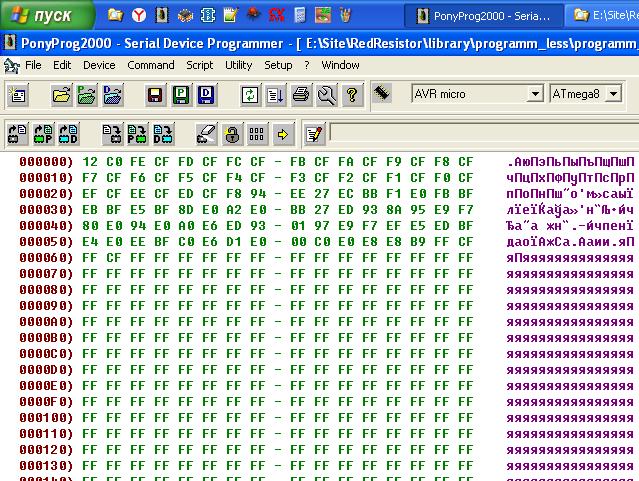Switch to the E:\Site taskbar window button
The height and width of the screenshot is (481, 639).
tap(604, 15)
